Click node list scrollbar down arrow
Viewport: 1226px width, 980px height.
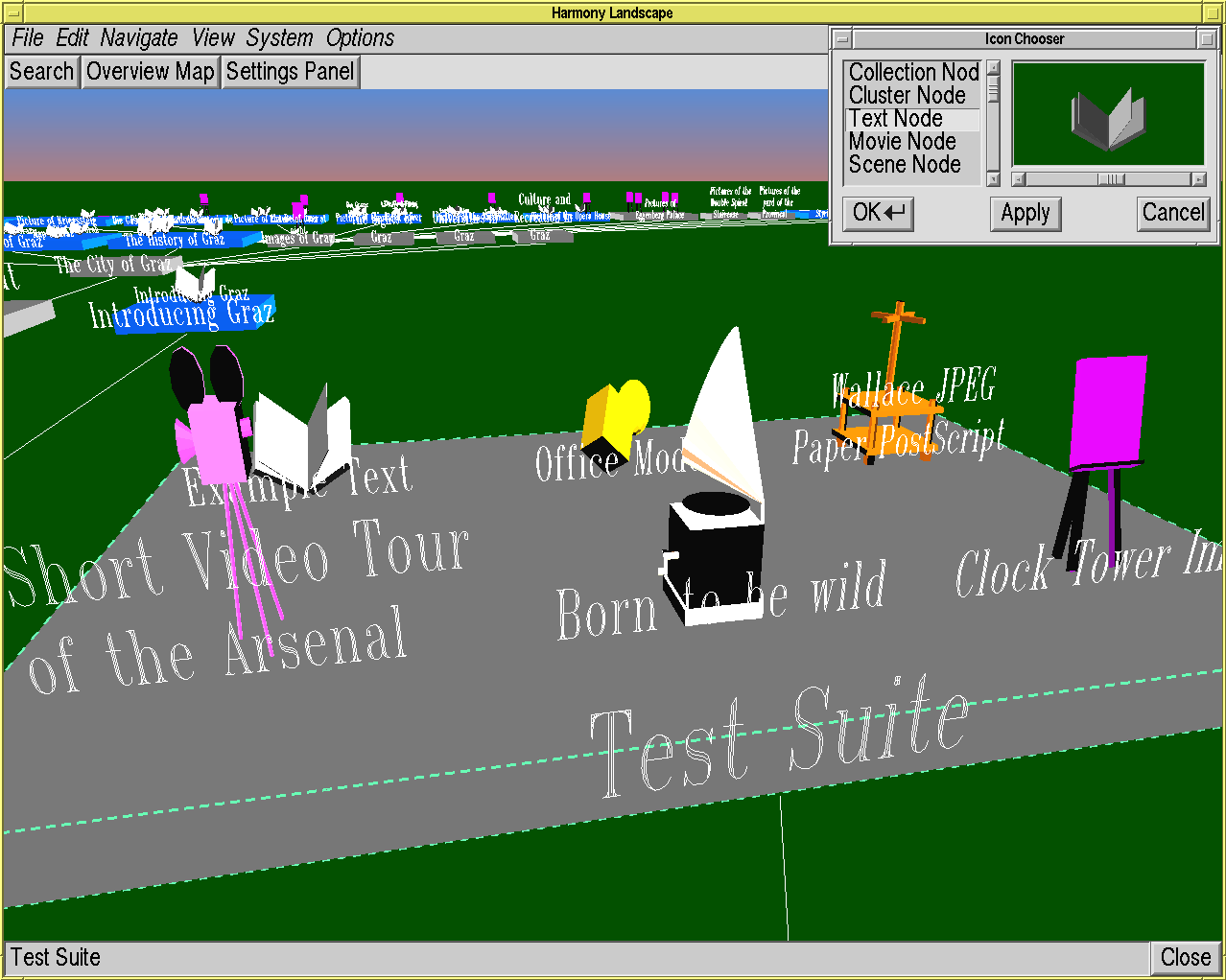point(993,179)
